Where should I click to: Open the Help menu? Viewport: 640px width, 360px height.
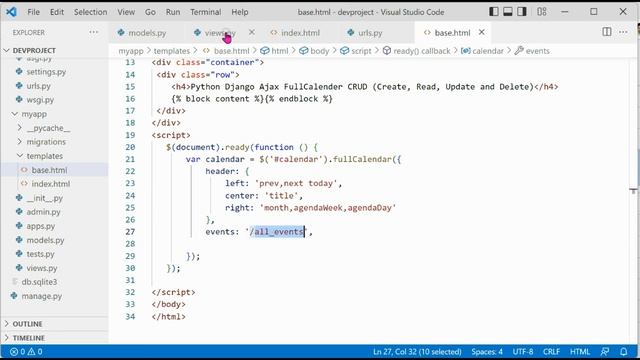[x=240, y=12]
